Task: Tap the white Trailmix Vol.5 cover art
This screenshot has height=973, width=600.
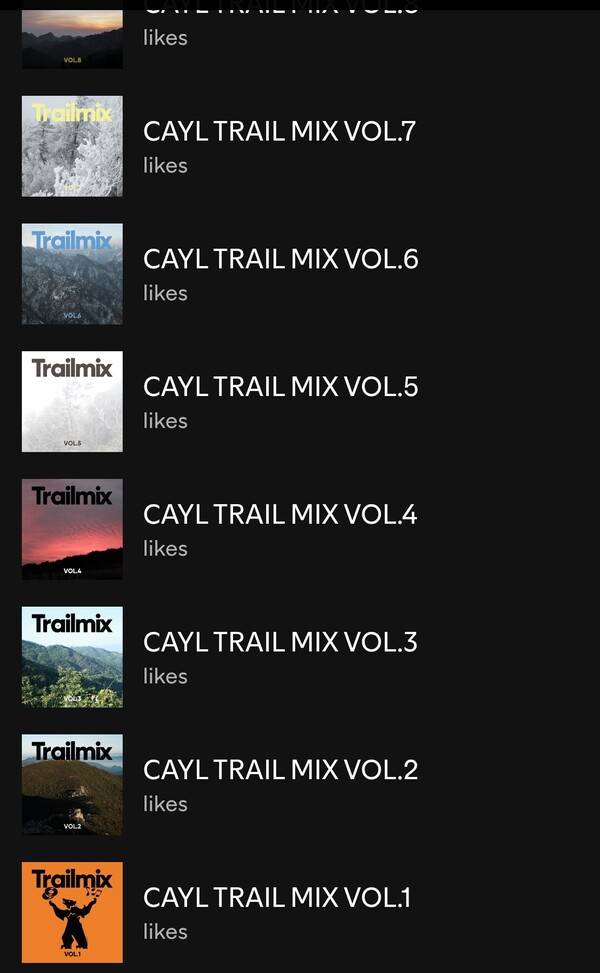Action: pyautogui.click(x=72, y=401)
